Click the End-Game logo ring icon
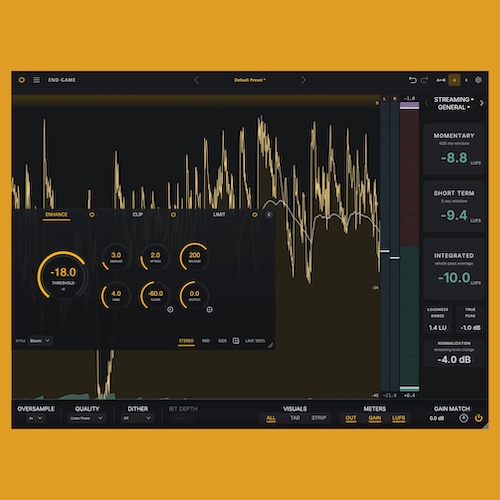Screen dimensions: 500x500 click(22, 80)
